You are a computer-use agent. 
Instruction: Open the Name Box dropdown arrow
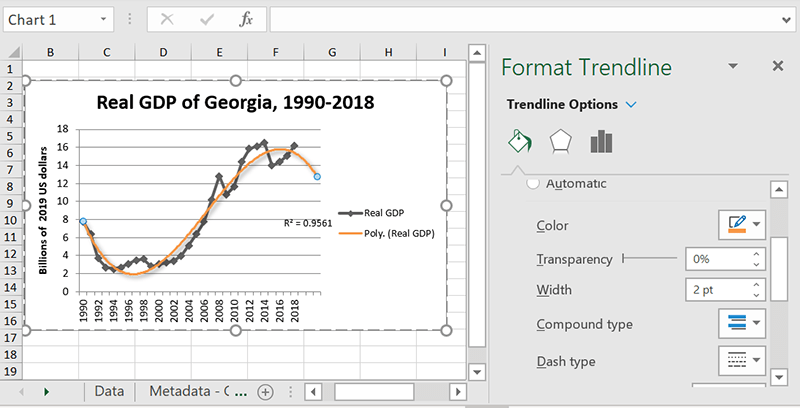(x=103, y=19)
